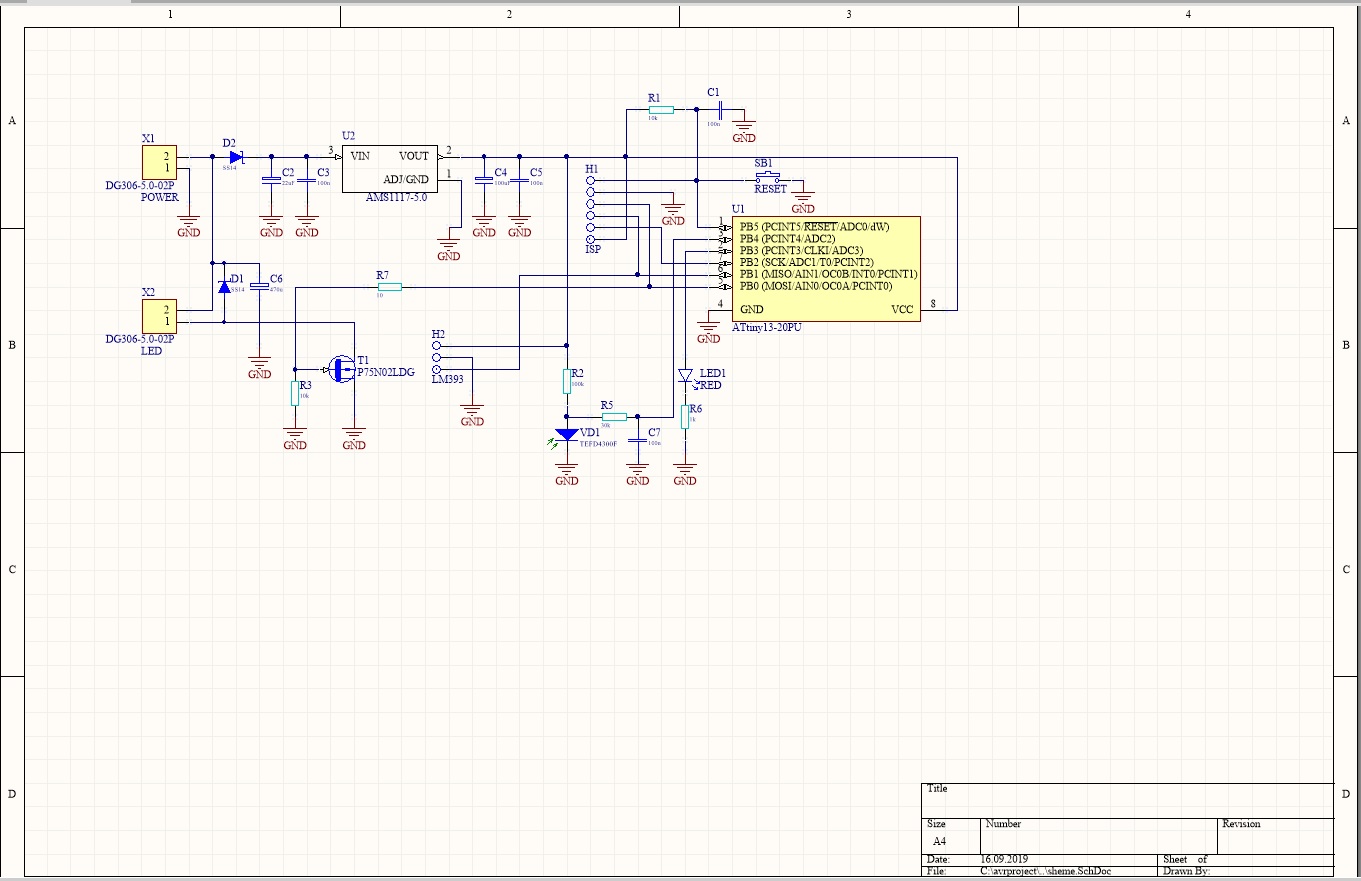
Task: Click the GND symbol below VD1
Action: 566,475
